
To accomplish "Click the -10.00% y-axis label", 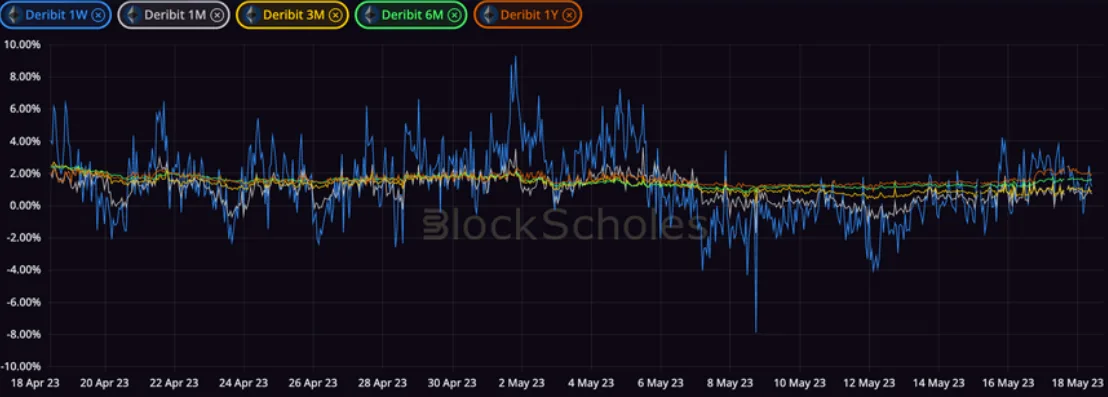I will [20, 367].
